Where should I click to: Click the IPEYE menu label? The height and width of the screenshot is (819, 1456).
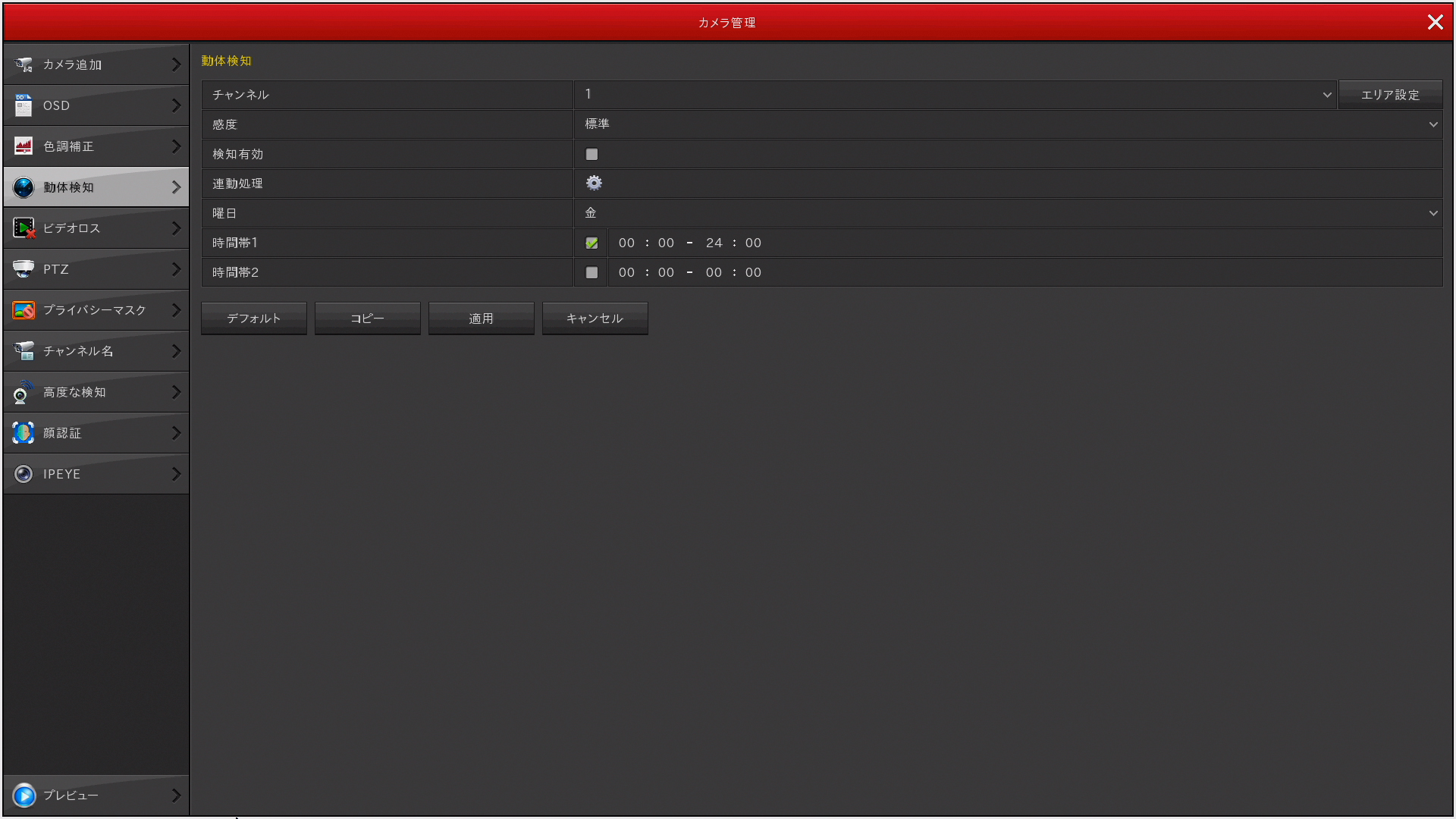61,474
